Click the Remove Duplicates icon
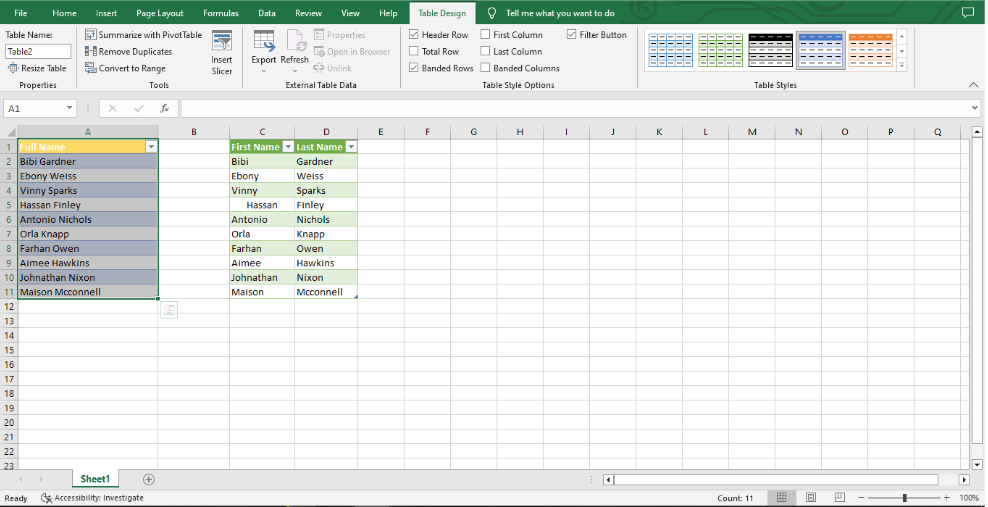This screenshot has height=507, width=988. 91,52
